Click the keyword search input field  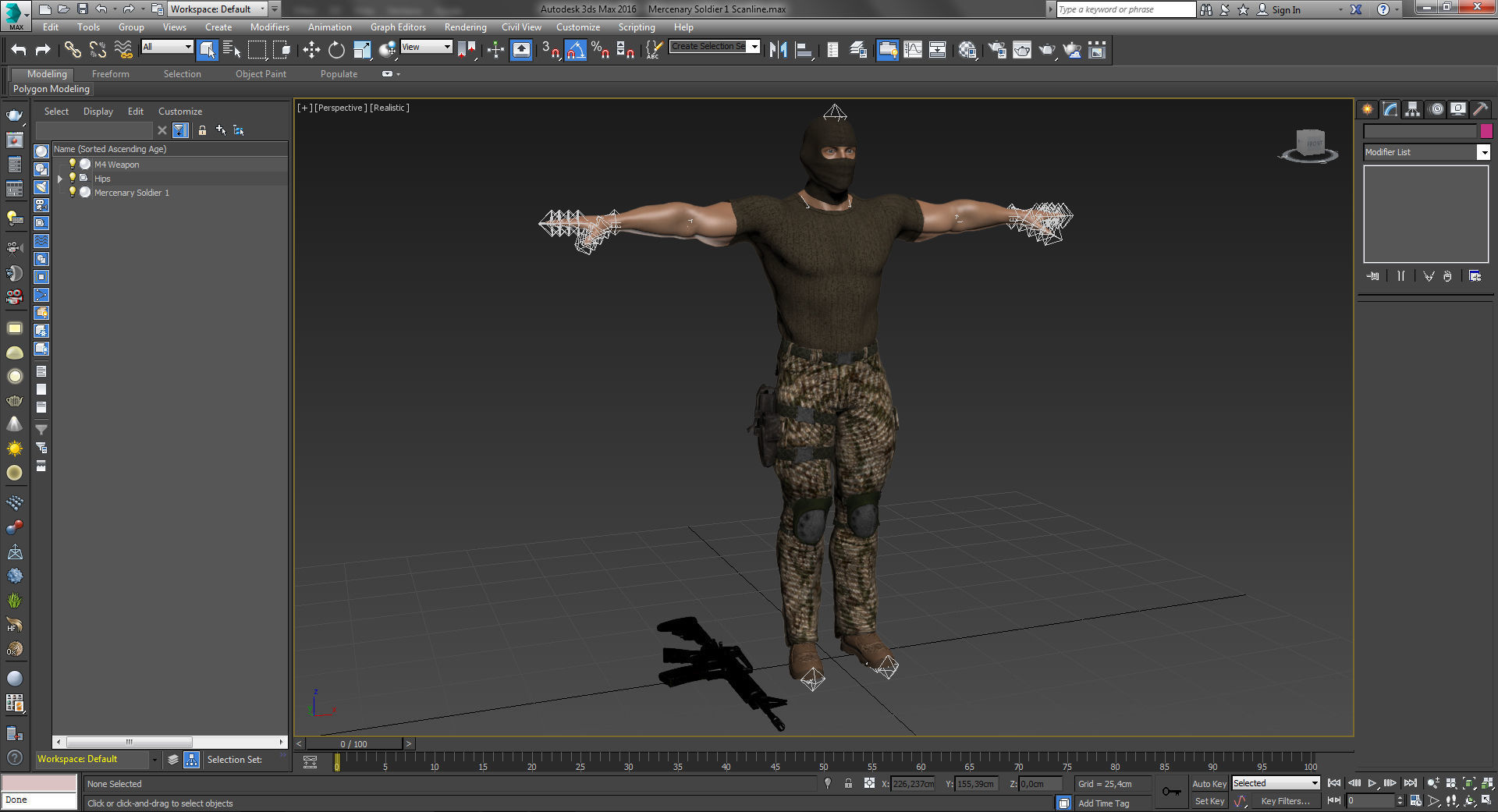point(1126,9)
